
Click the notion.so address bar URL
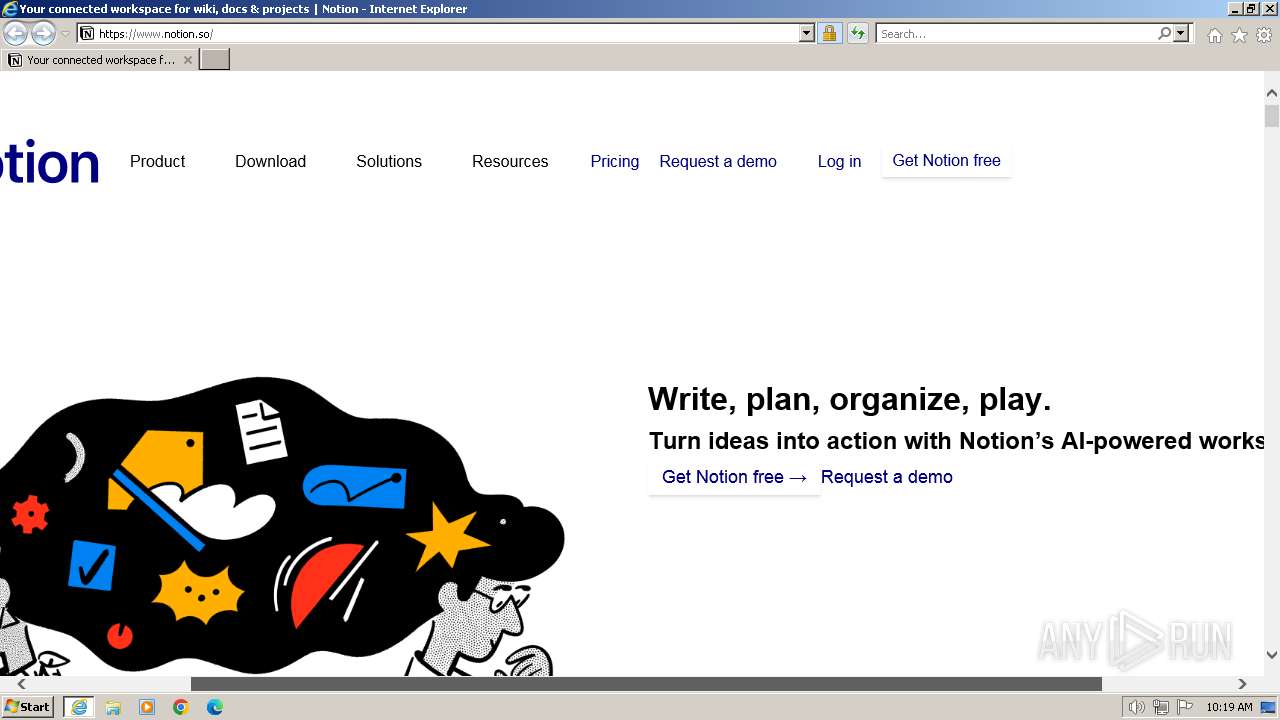coord(156,34)
